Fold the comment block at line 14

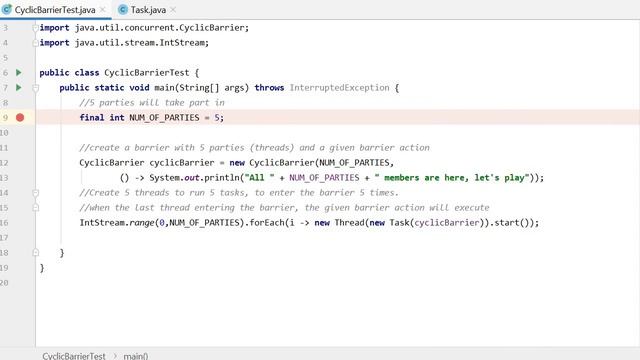click(36, 193)
